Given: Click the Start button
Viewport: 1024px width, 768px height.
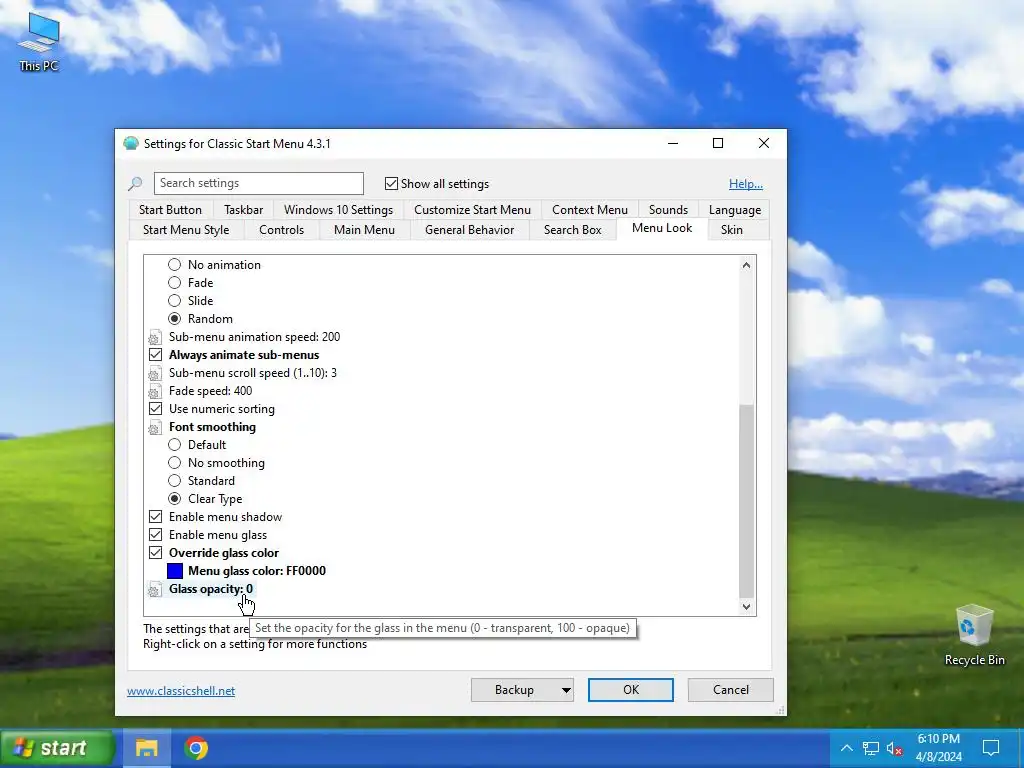Looking at the screenshot, I should click(57, 748).
